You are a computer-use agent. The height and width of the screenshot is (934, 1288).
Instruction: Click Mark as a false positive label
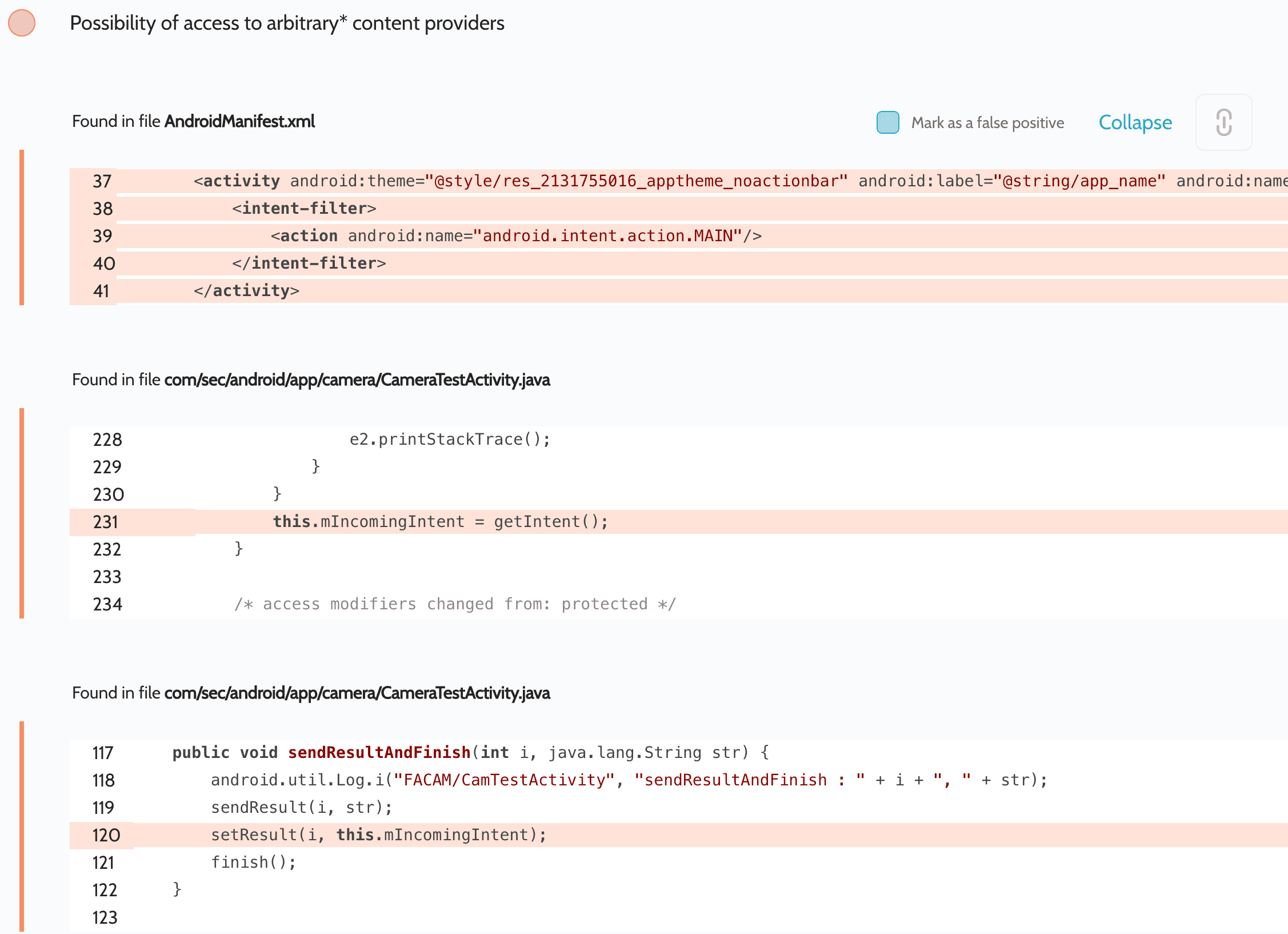click(987, 123)
